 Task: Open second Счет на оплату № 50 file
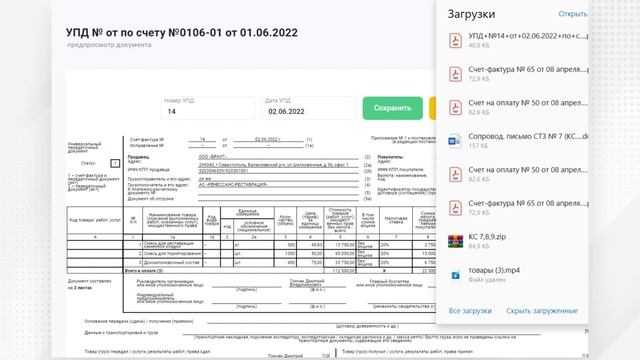point(528,170)
